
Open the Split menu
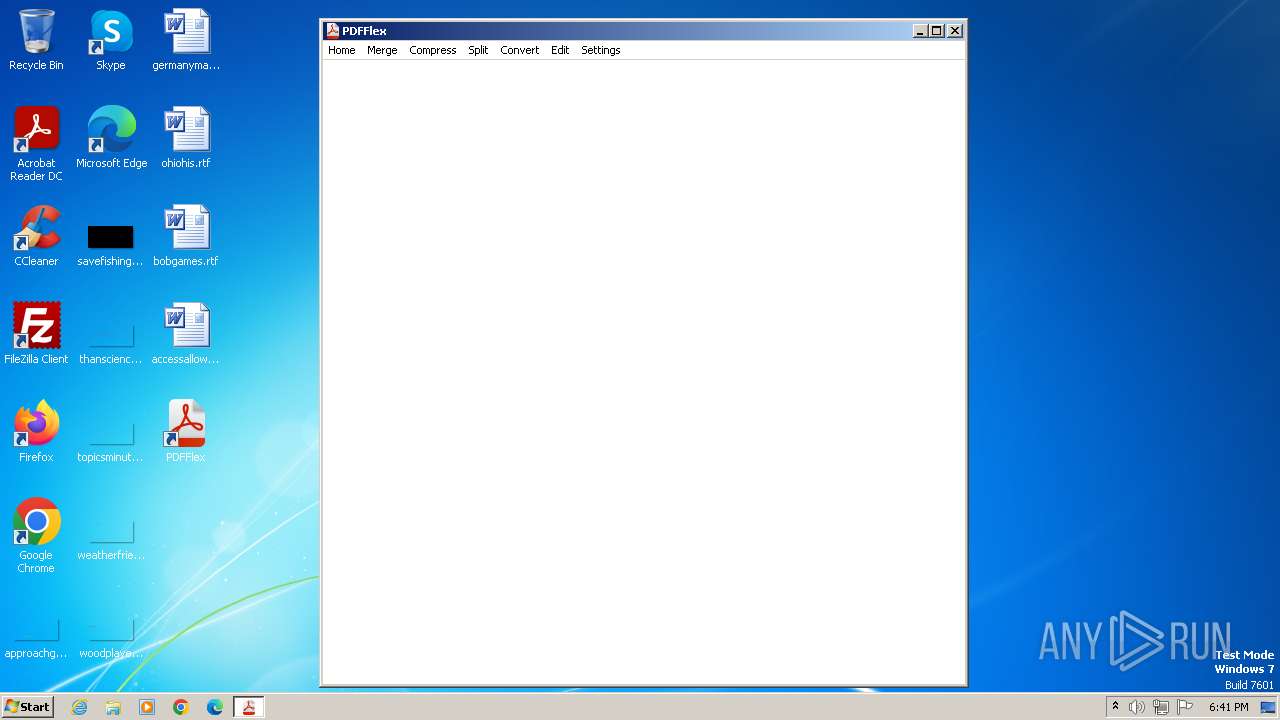478,50
